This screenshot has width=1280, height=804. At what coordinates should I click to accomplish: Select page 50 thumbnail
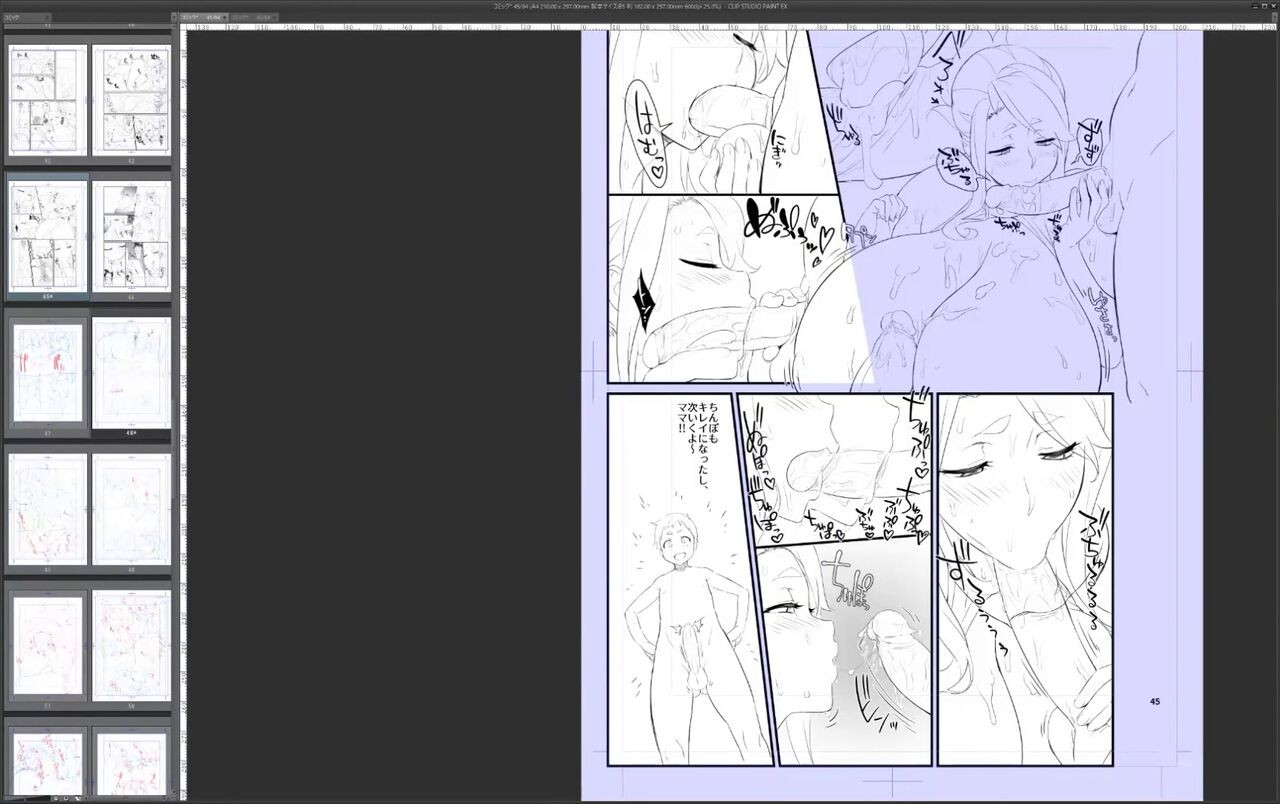[x=131, y=509]
